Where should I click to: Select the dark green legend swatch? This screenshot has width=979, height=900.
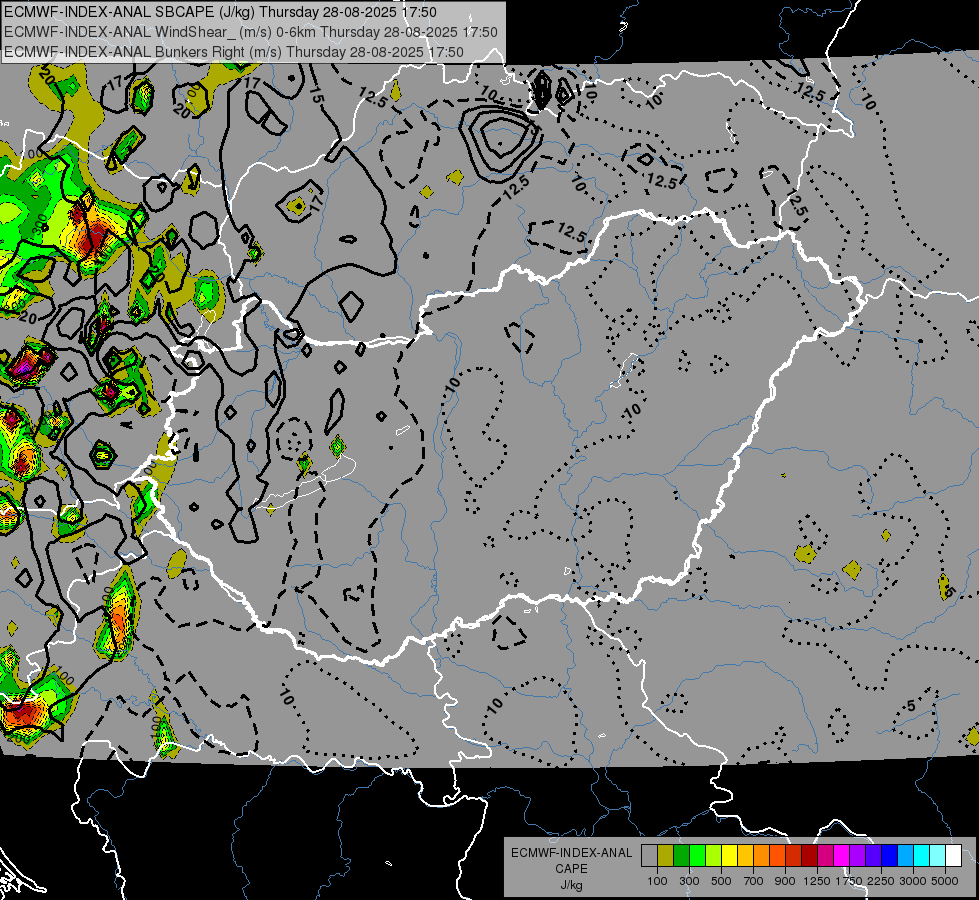[681, 856]
